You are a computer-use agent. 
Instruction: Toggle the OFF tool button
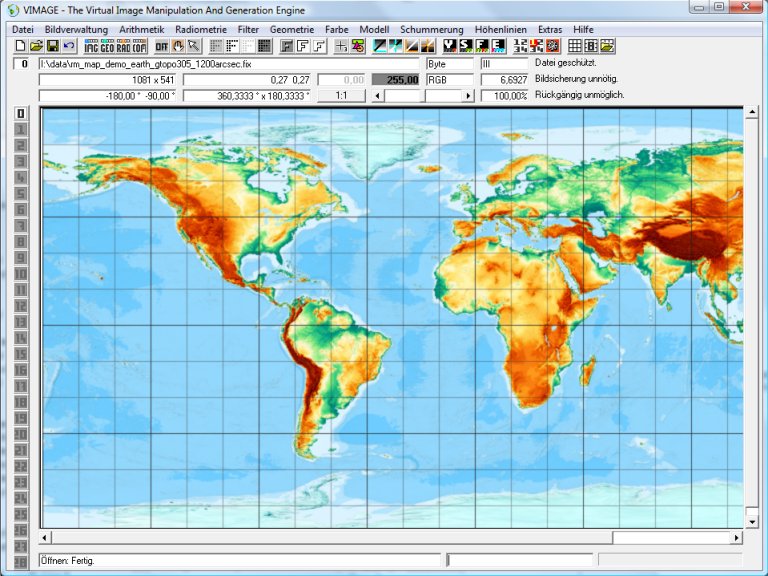162,46
